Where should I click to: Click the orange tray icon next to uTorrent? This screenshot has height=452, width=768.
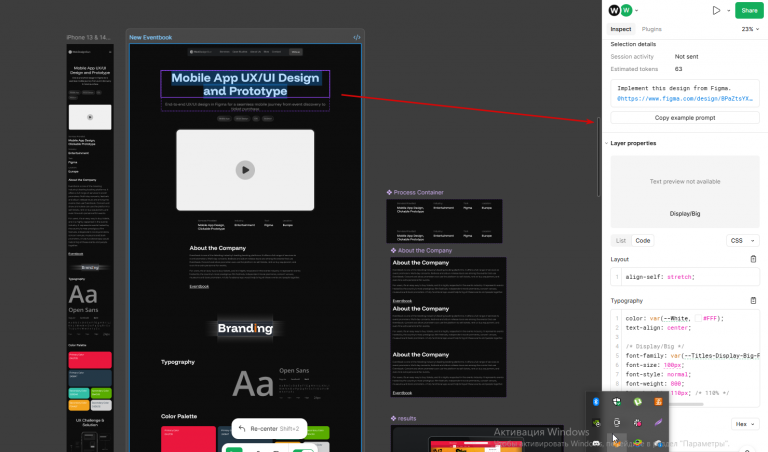click(658, 402)
